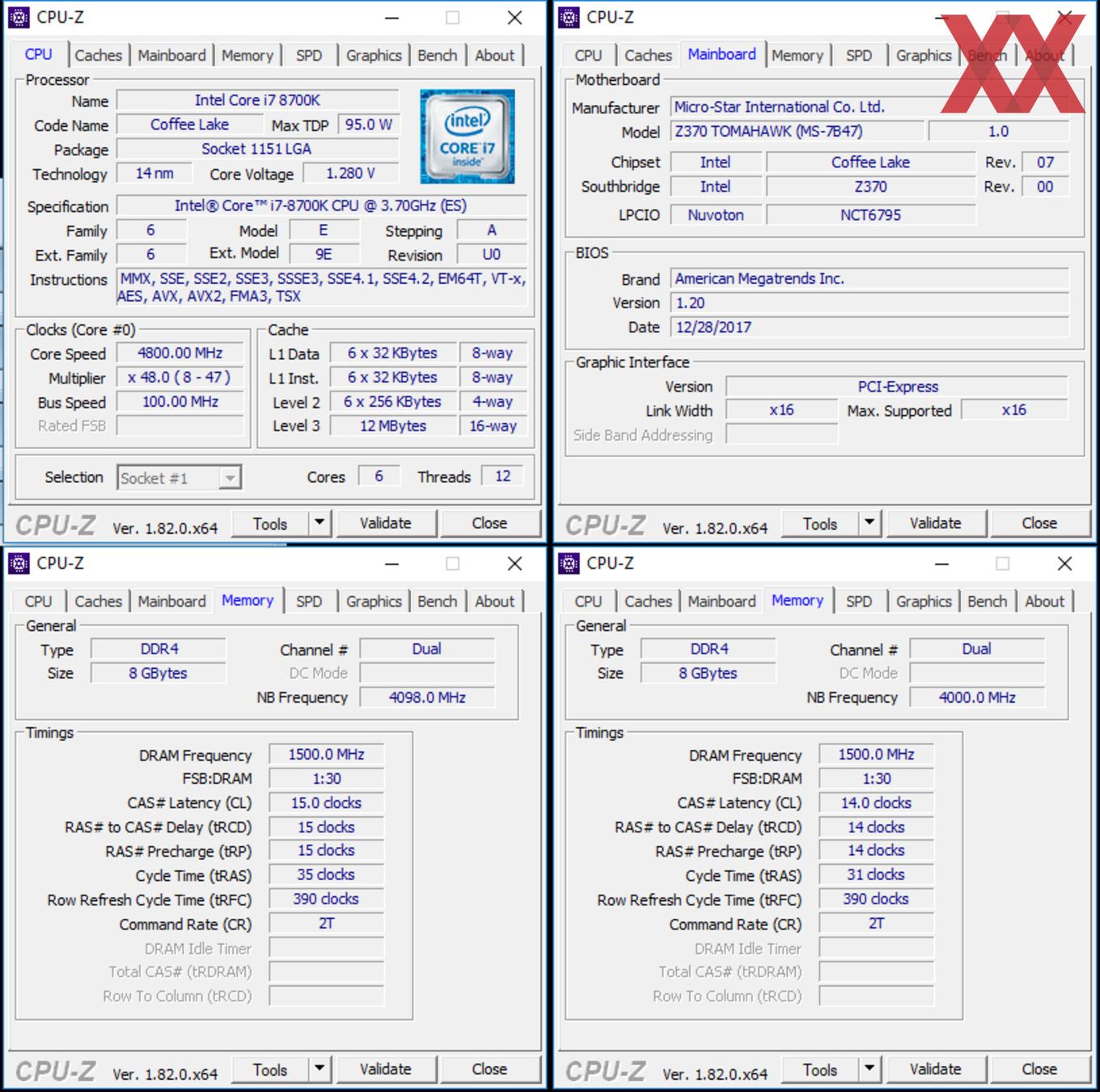Screen dimensions: 1100x1092
Task: Click Tools button in CPU window
Action: click(270, 523)
